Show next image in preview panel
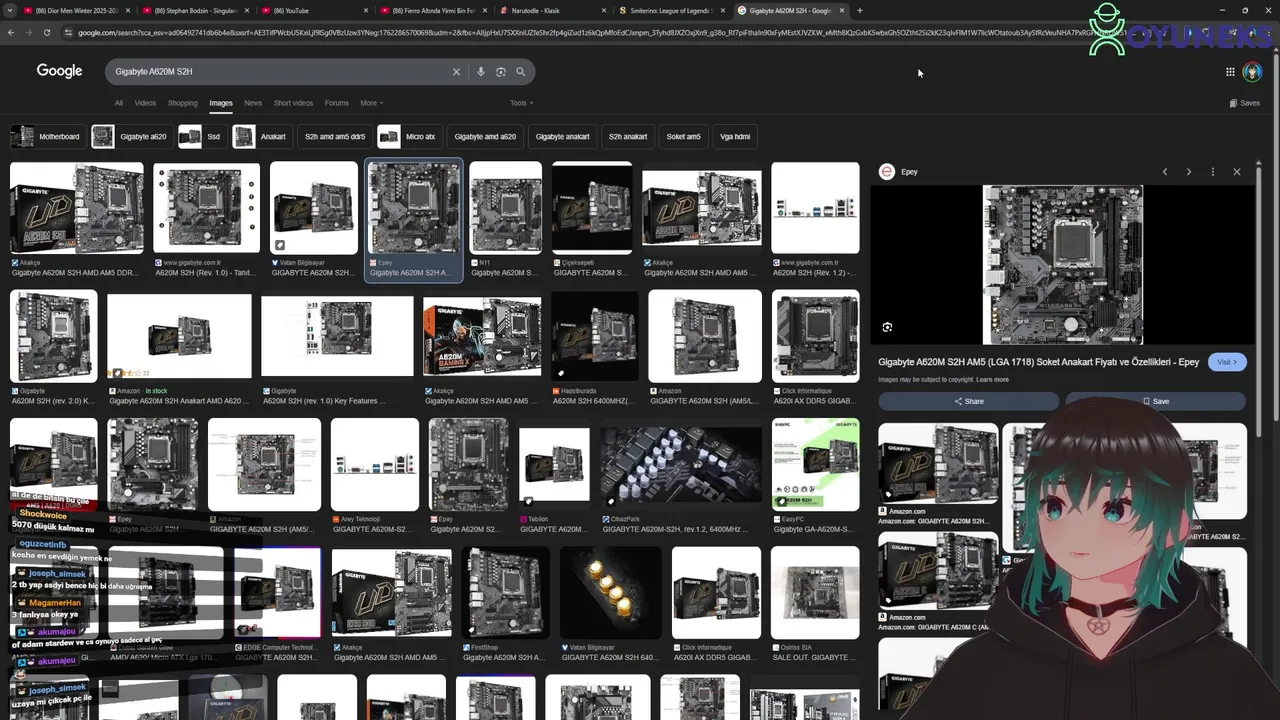The width and height of the screenshot is (1280, 720). coord(1188,172)
